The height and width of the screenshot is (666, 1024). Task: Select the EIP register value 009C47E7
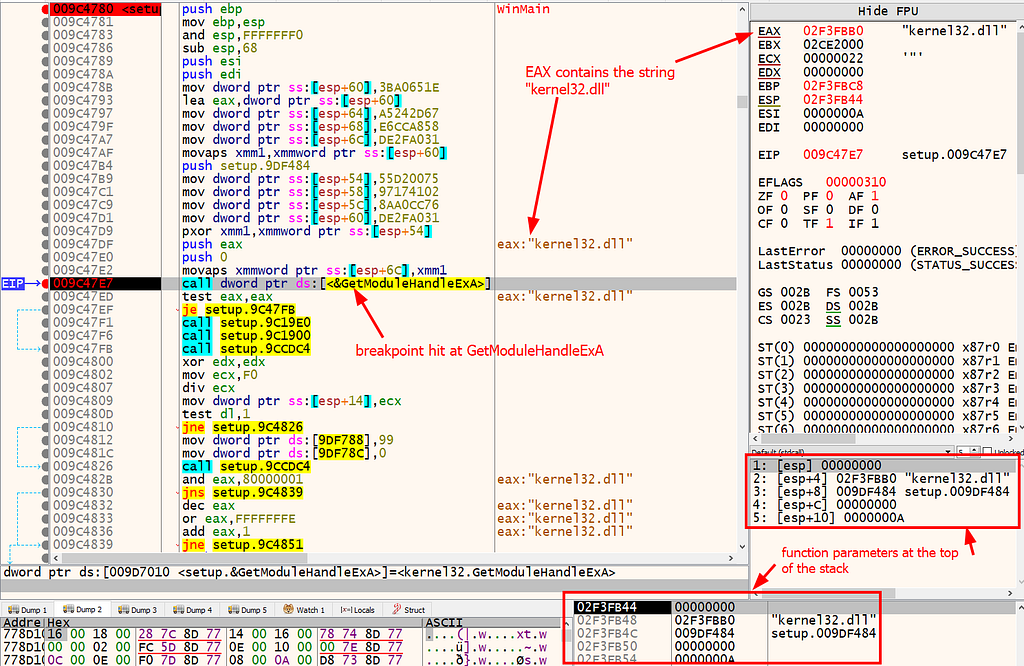click(833, 154)
